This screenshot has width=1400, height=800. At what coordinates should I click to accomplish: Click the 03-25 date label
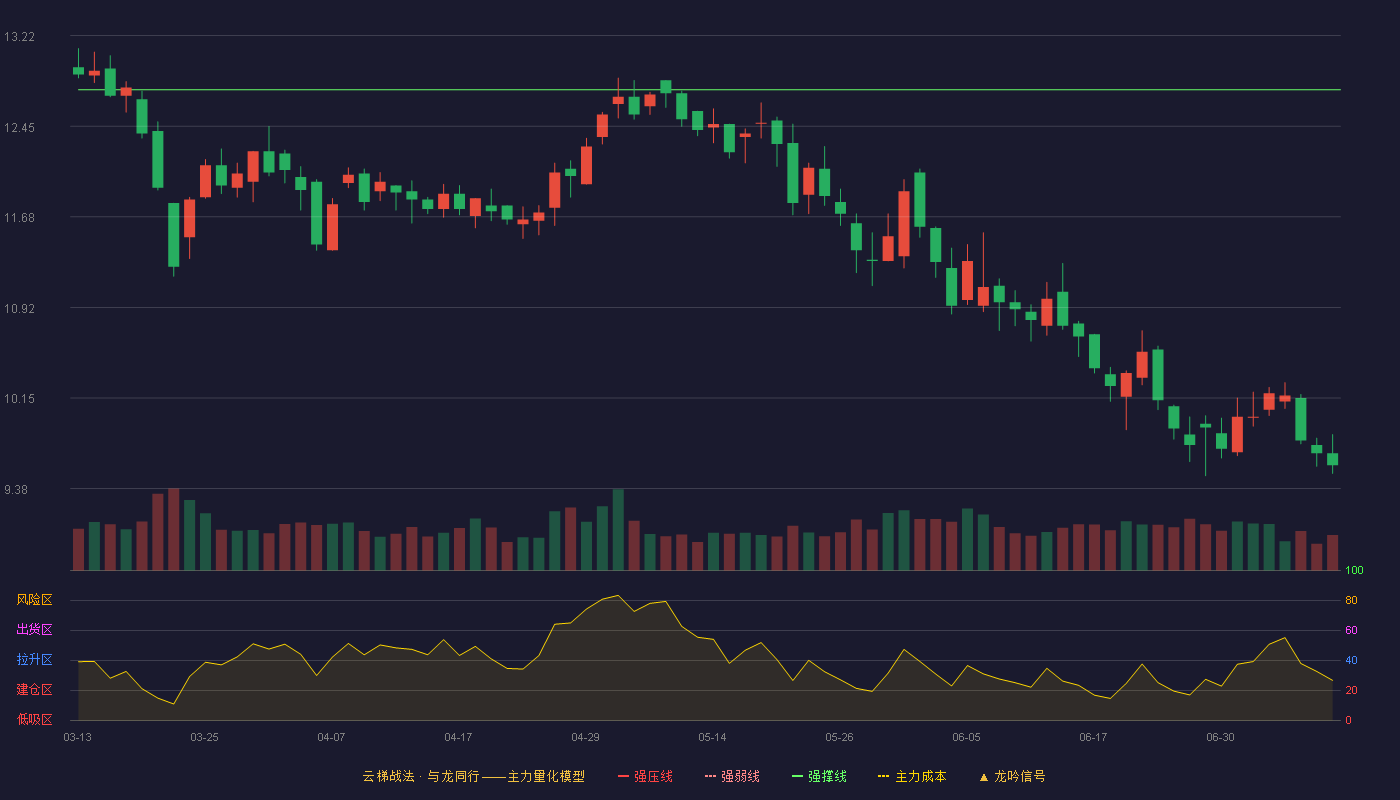204,737
